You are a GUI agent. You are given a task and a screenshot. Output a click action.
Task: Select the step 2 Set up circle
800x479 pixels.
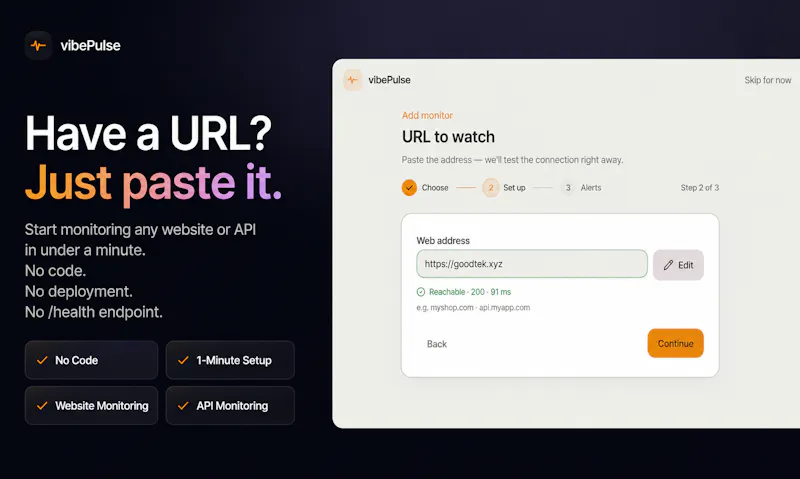pos(491,188)
